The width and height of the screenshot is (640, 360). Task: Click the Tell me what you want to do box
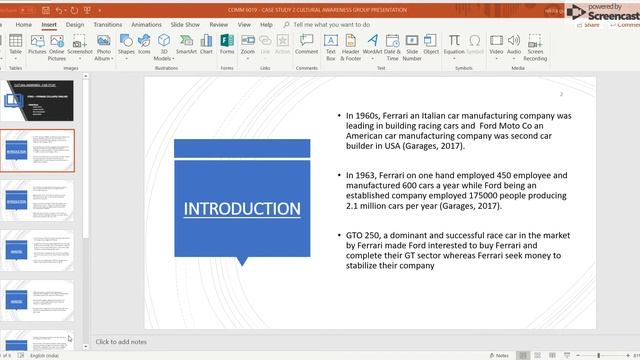(327, 24)
